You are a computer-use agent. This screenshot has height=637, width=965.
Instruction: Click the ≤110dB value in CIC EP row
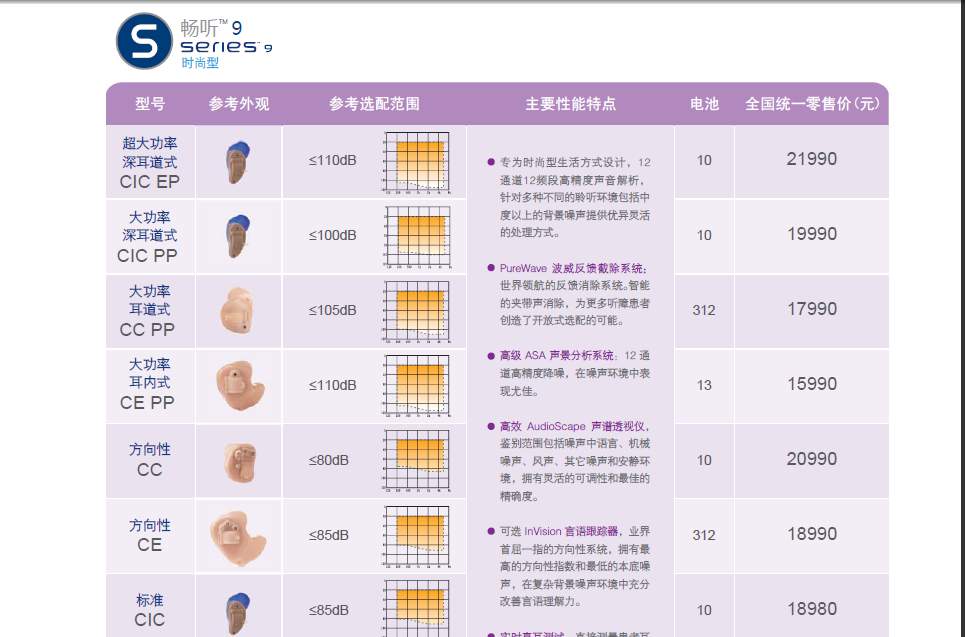pos(332,160)
